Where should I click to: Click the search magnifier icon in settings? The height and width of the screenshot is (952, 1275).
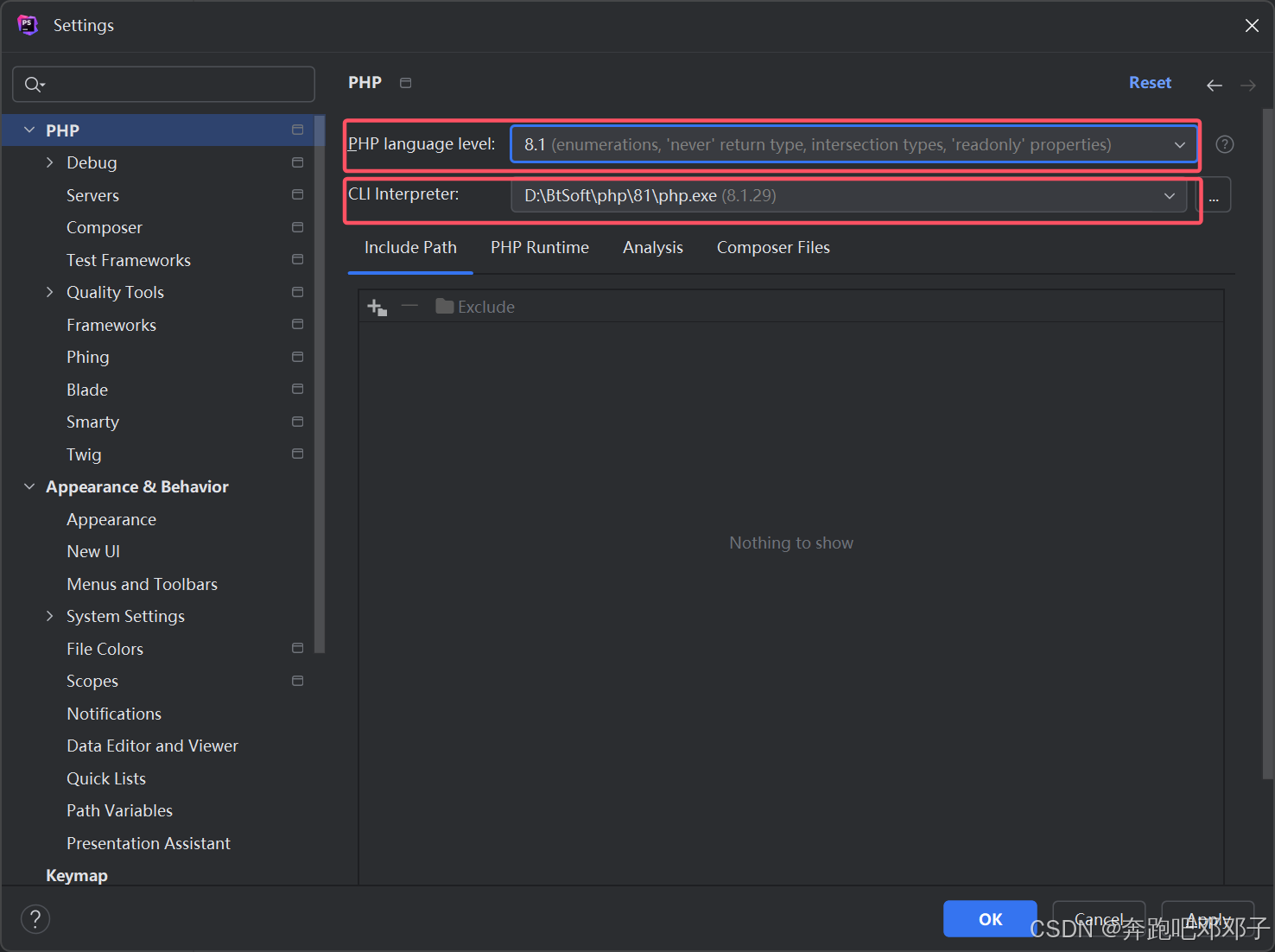pyautogui.click(x=34, y=84)
